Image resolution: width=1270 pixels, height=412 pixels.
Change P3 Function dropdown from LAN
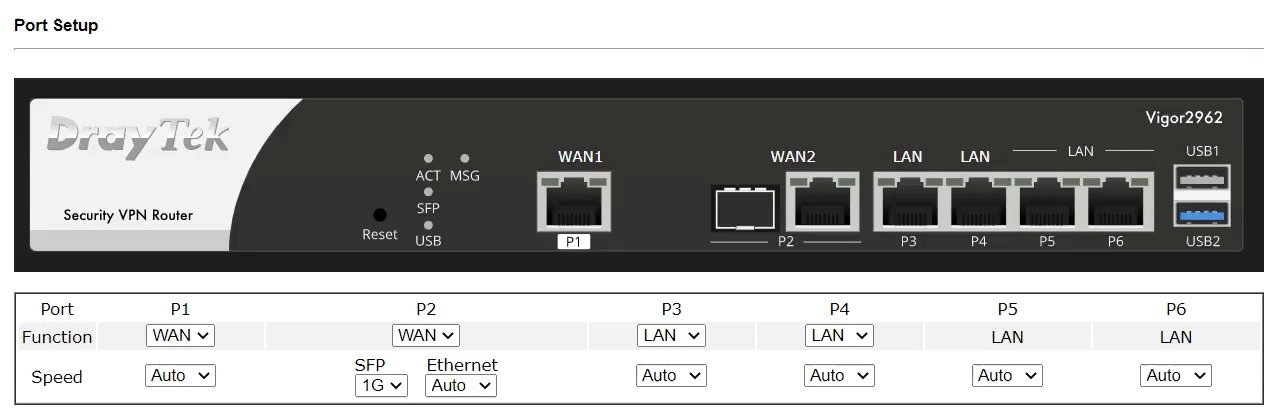point(671,336)
